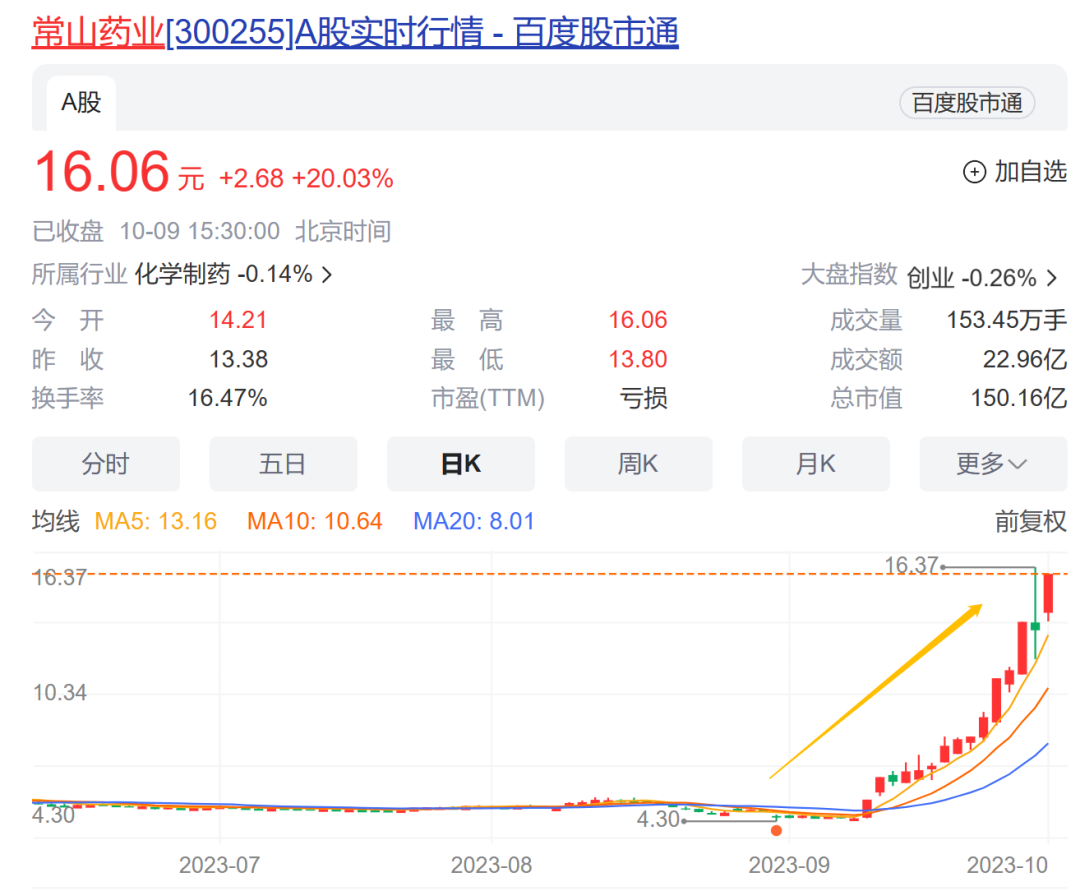
Task: Click 今开 value 14.21
Action: [x=238, y=320]
